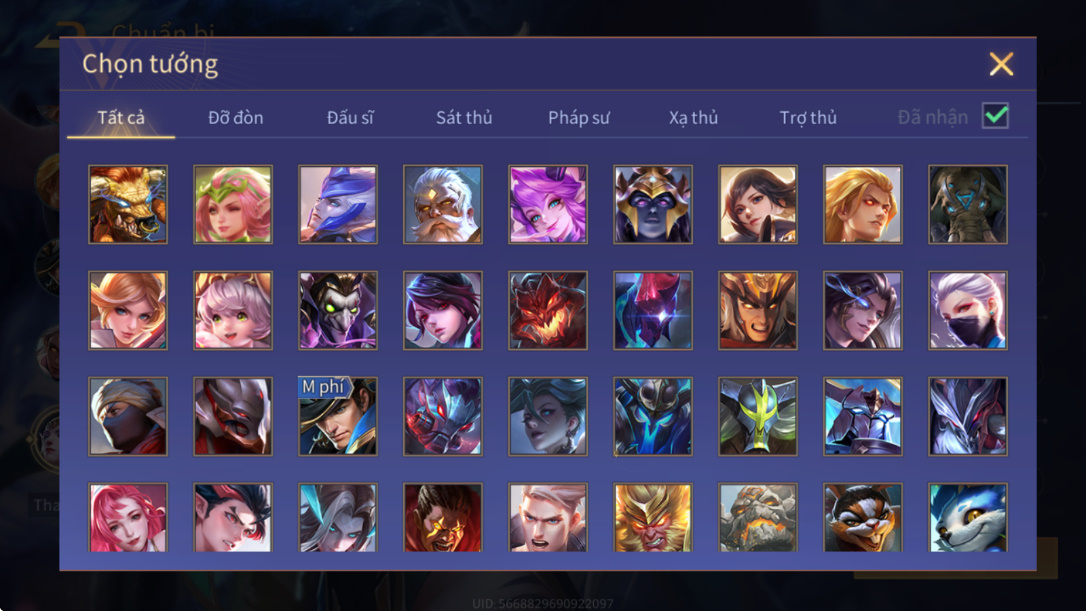The width and height of the screenshot is (1086, 611).
Task: Show the Pháp sư heroes tab
Action: (579, 118)
